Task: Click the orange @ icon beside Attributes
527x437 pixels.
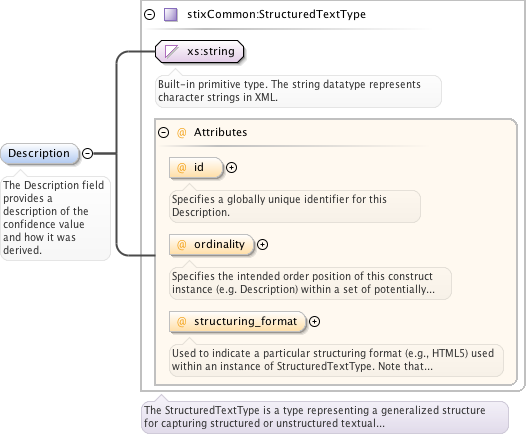Action: [181, 132]
